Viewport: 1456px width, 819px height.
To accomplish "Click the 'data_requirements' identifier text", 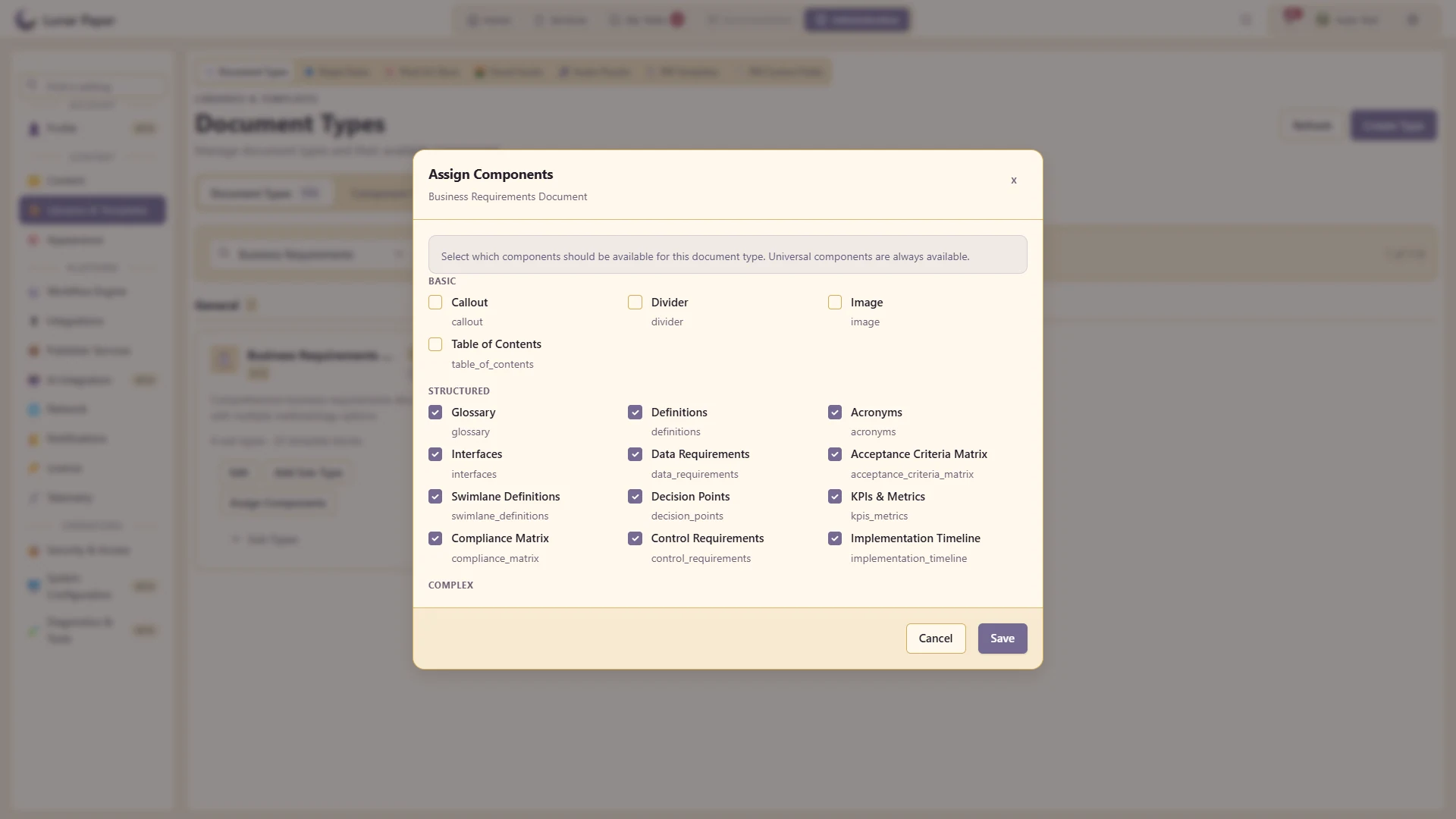I will (695, 475).
